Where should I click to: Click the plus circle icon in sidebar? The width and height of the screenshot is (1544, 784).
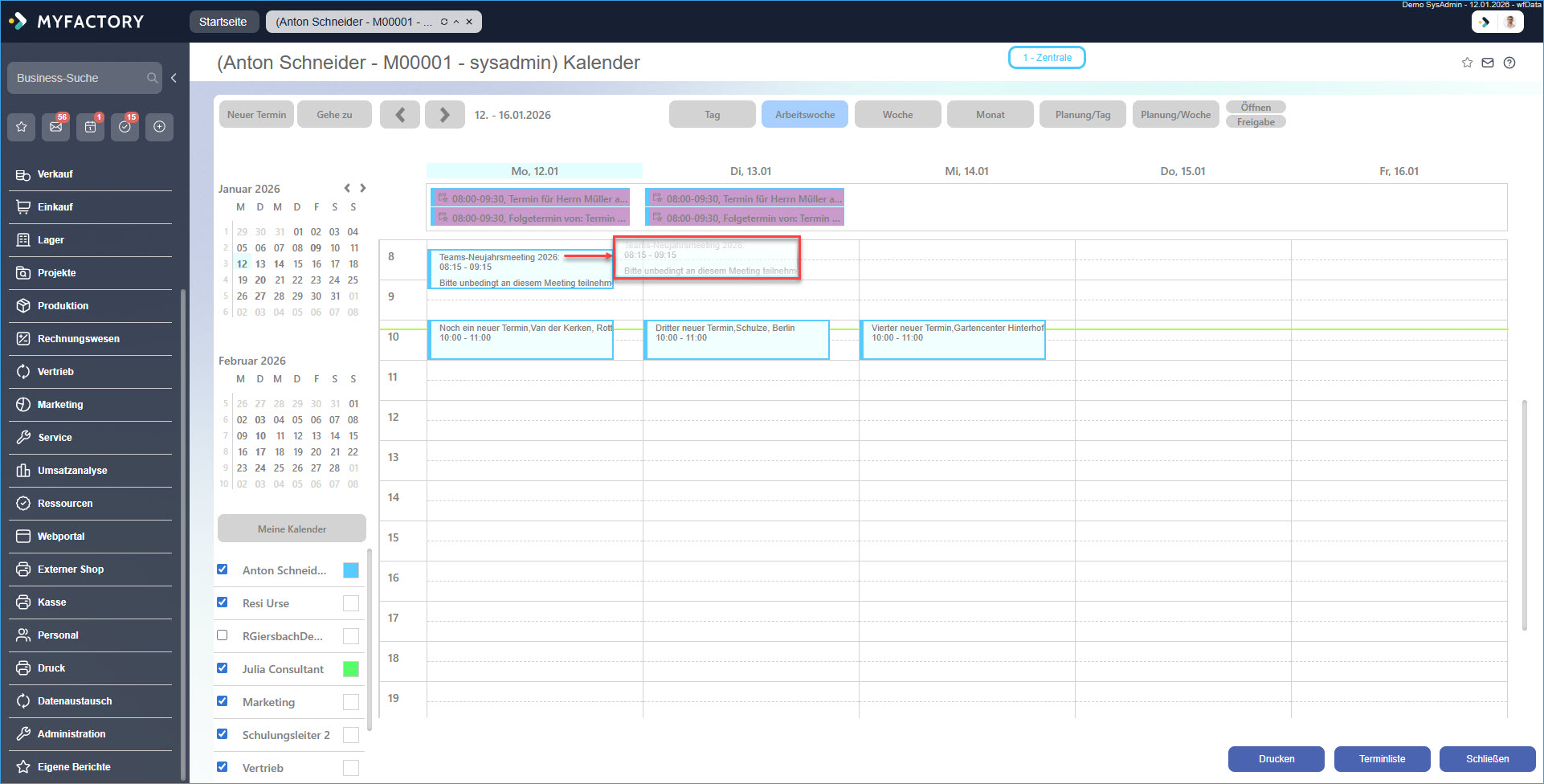coord(160,127)
